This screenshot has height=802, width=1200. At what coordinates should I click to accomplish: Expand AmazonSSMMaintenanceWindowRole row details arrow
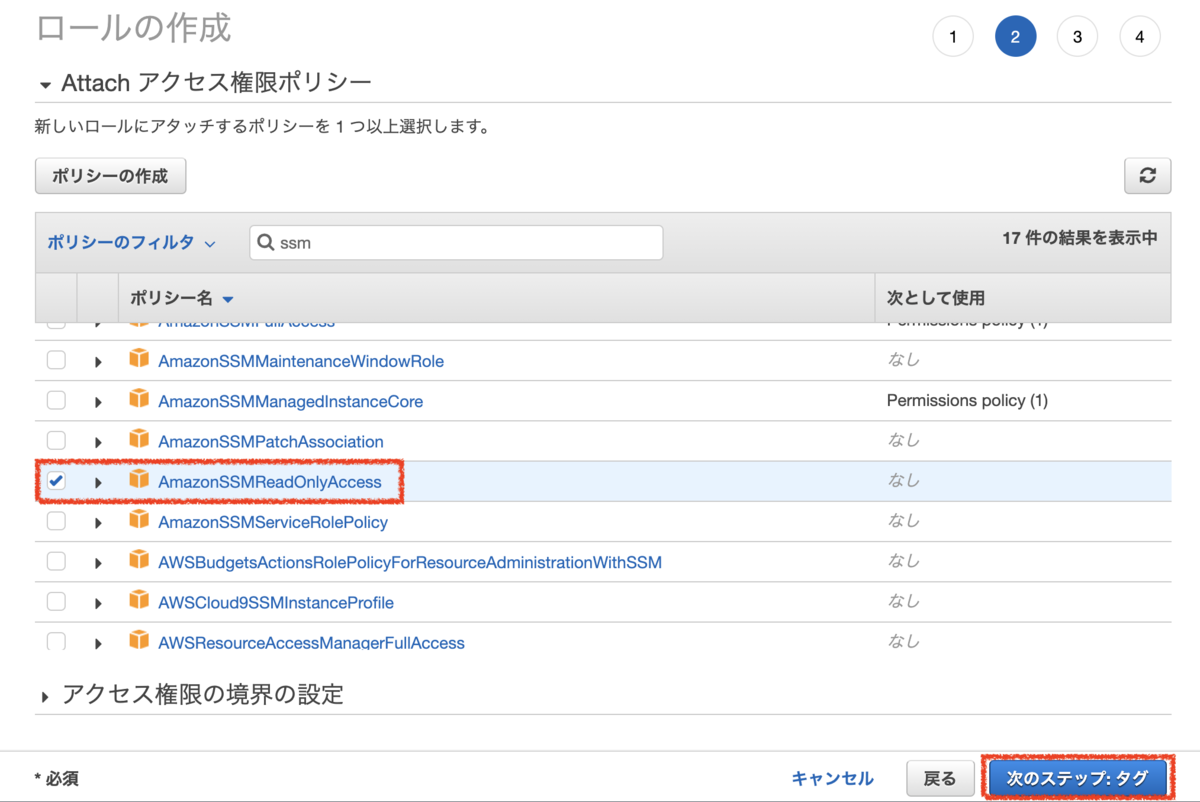(x=98, y=362)
